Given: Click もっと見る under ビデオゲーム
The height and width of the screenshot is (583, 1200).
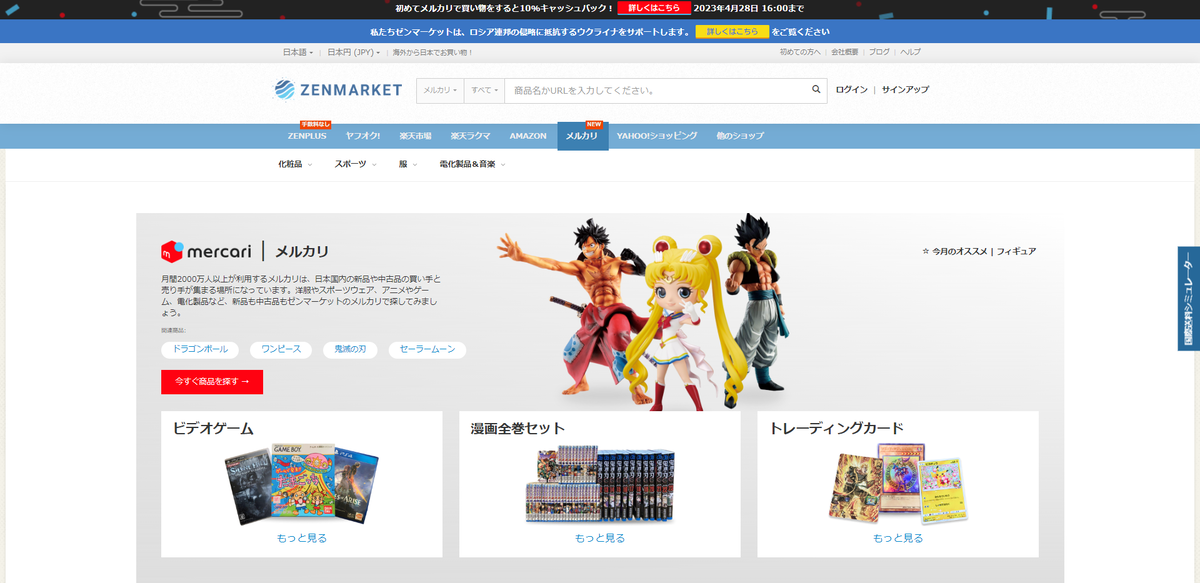Looking at the screenshot, I should (x=301, y=538).
